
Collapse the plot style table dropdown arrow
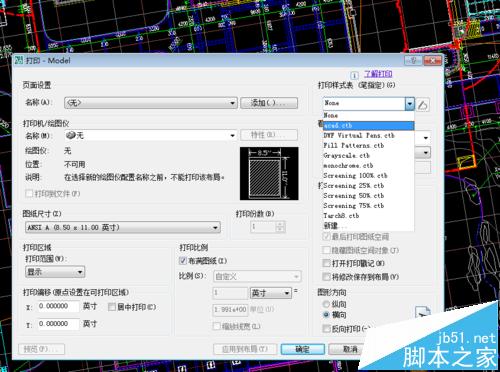[x=410, y=104]
